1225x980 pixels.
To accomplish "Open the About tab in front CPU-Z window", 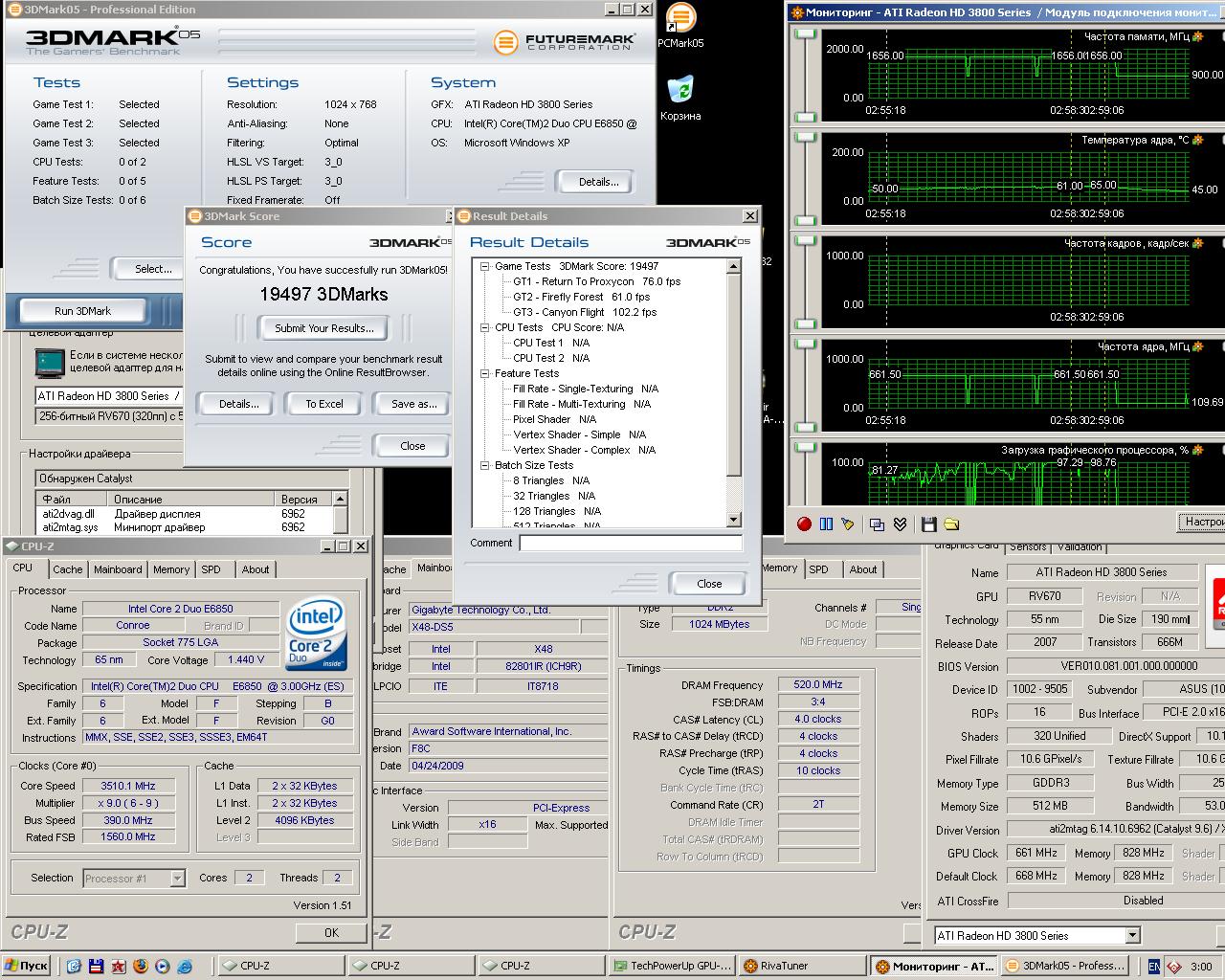I will tap(256, 569).
